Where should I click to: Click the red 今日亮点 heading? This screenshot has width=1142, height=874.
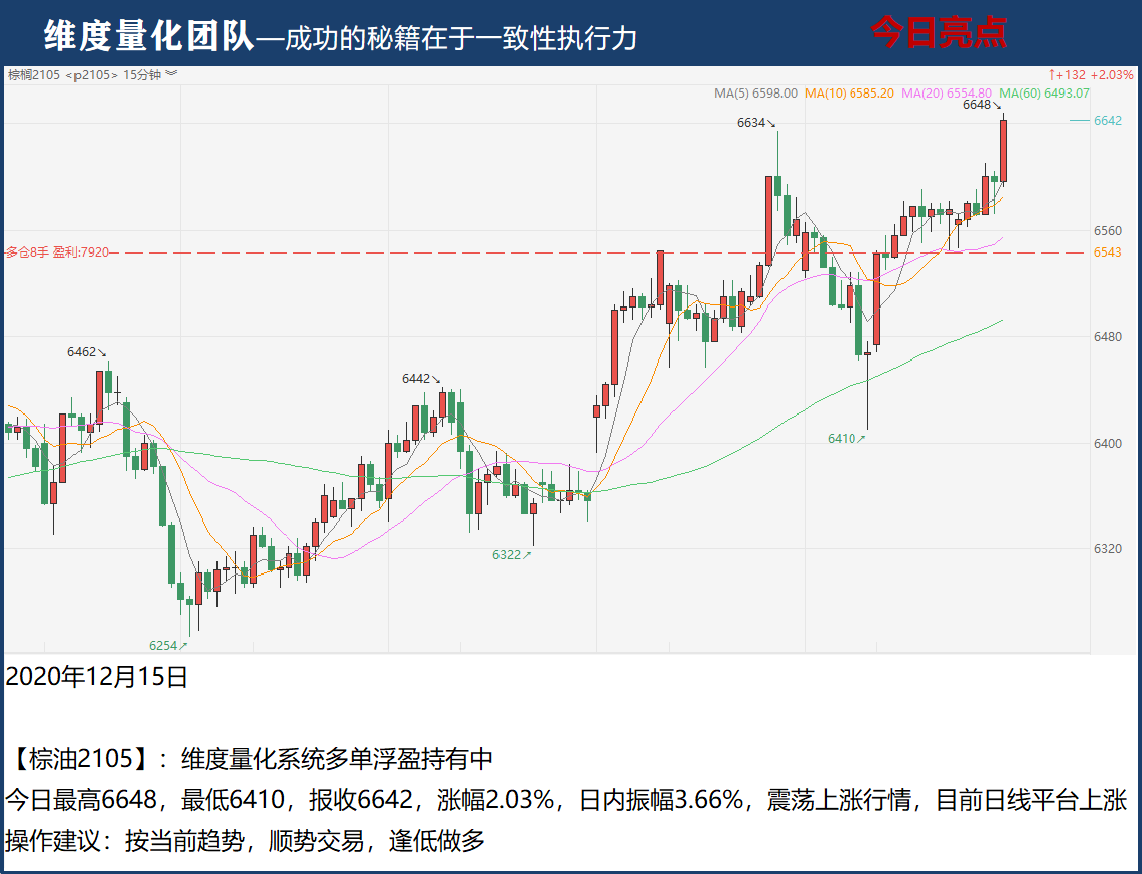coord(937,33)
